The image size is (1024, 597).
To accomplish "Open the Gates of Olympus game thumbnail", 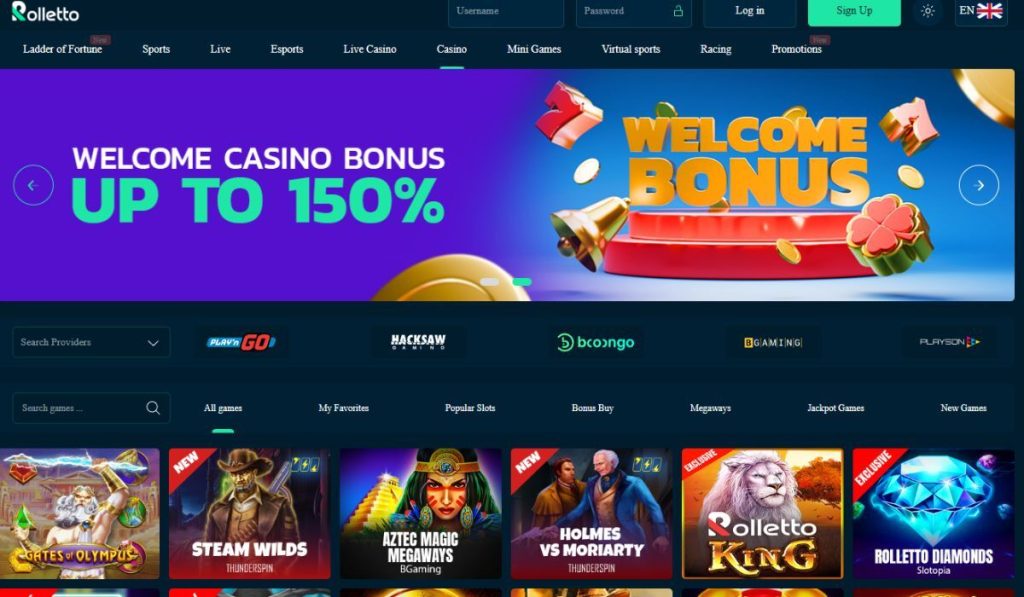I will coord(80,513).
